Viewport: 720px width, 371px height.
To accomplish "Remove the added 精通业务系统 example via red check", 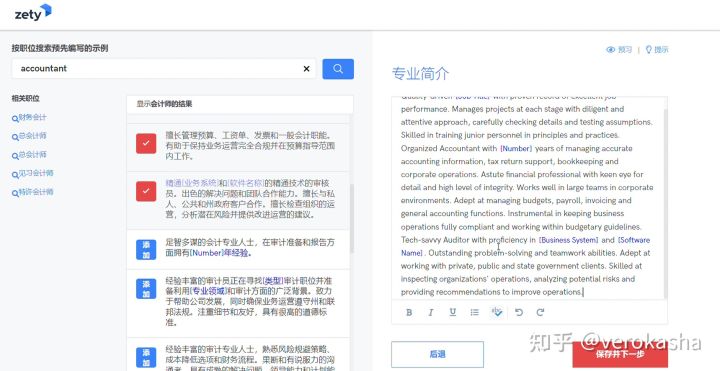I will click(146, 191).
